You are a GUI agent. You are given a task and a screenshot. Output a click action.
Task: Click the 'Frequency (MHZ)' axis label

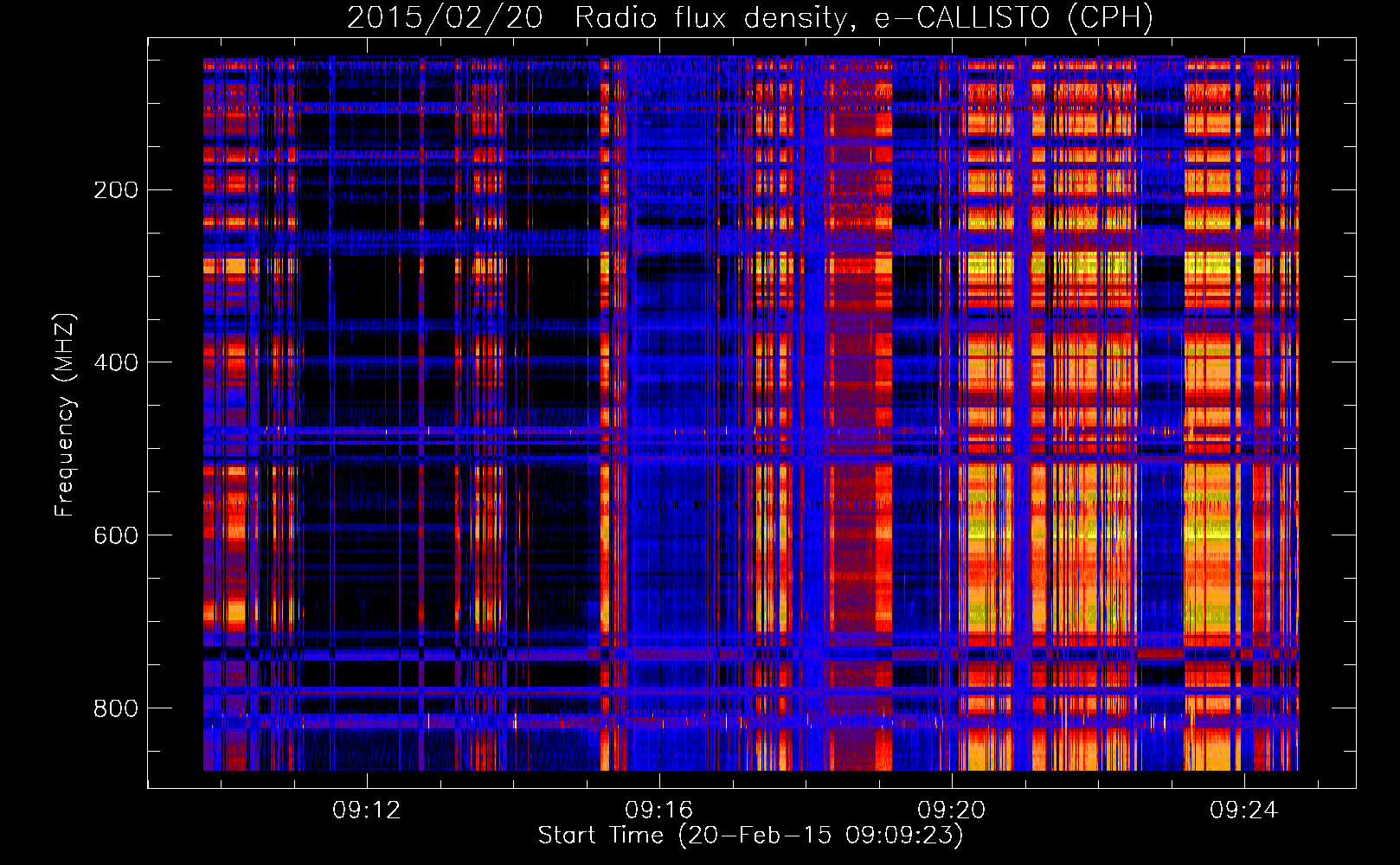[x=65, y=415]
